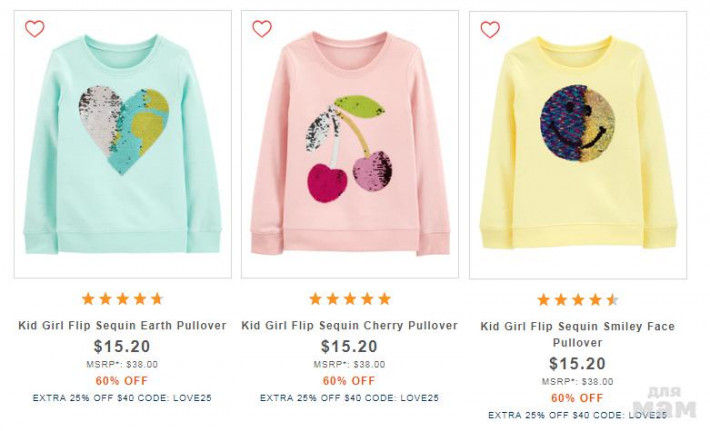Open Kid Girl Flip Sequin Cherry Pullover link

350,326
